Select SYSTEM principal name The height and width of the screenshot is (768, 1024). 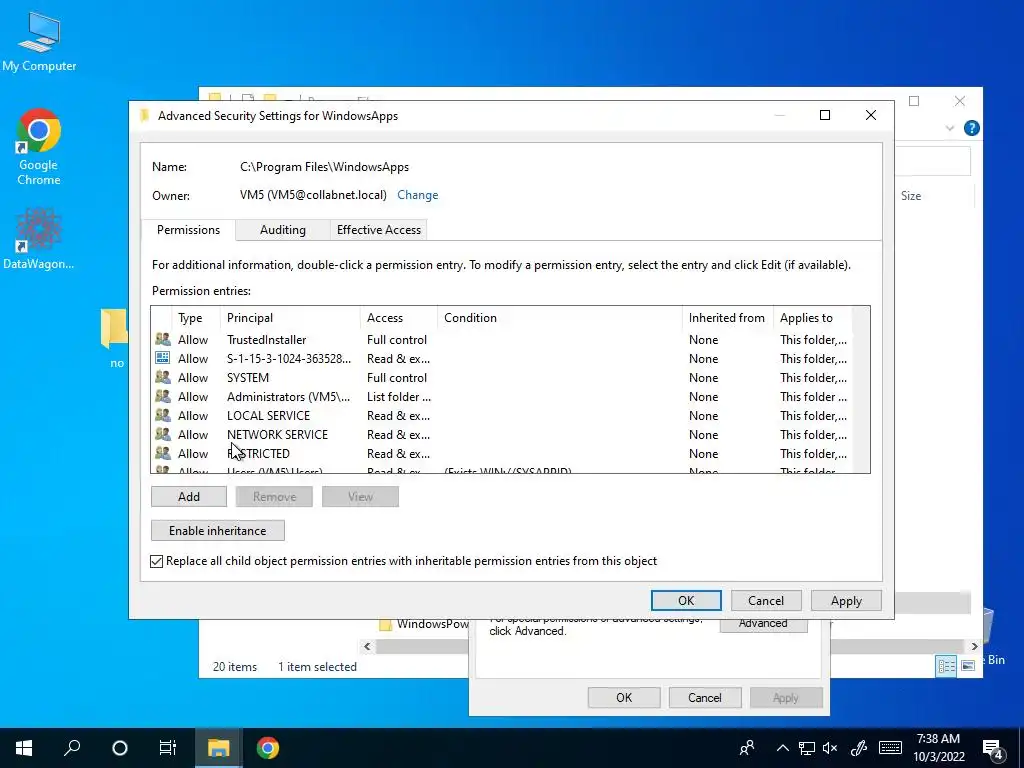point(248,377)
